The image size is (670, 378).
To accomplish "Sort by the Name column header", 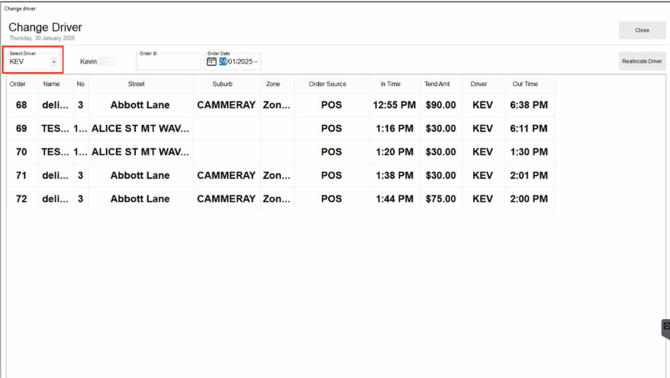I will tap(51, 84).
